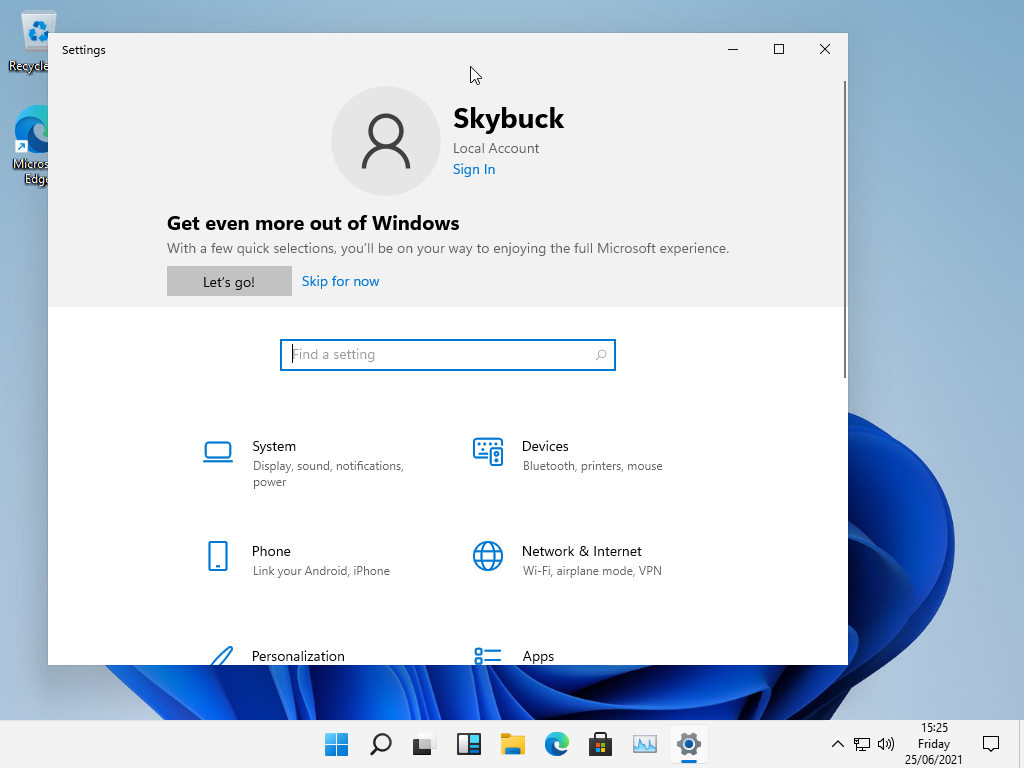
Task: Click the Settings window vertical scrollbar
Action: click(845, 230)
